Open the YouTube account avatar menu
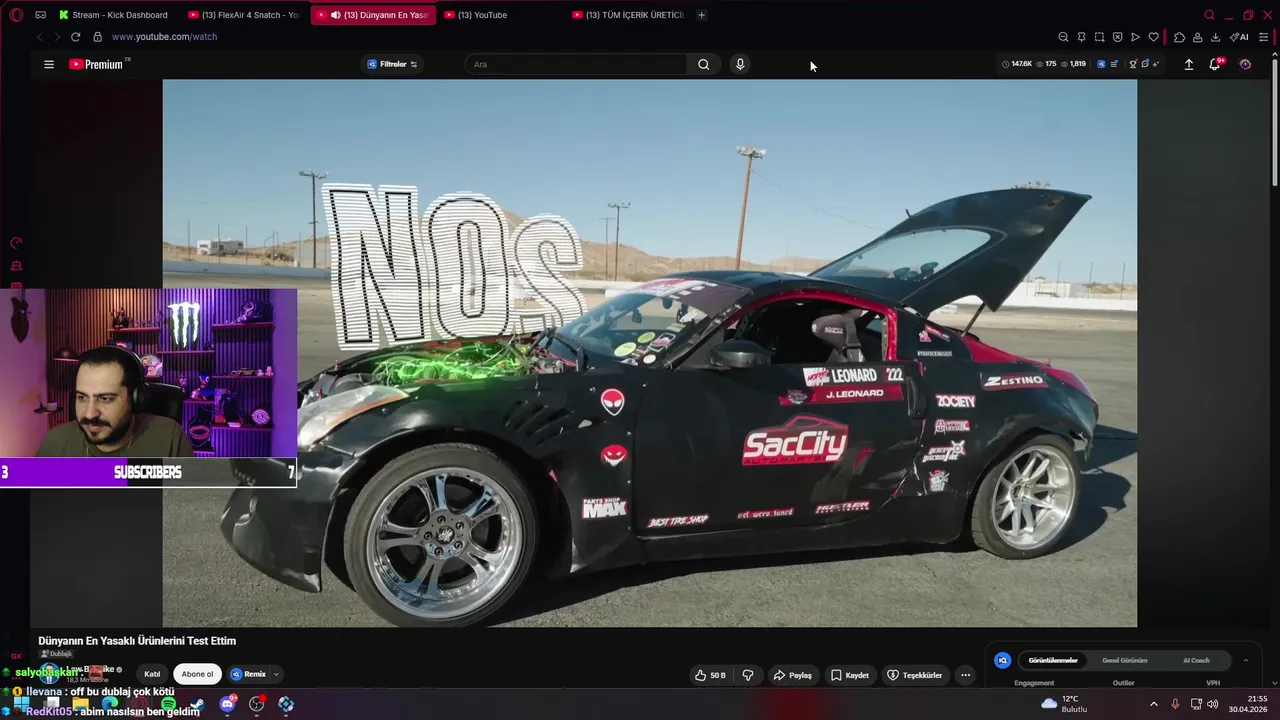The width and height of the screenshot is (1280, 720). click(x=1245, y=64)
